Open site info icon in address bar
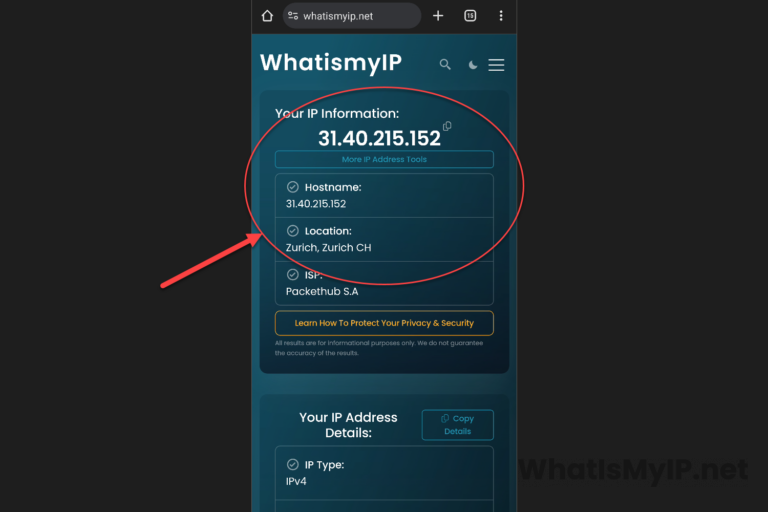768x512 pixels. [x=293, y=16]
